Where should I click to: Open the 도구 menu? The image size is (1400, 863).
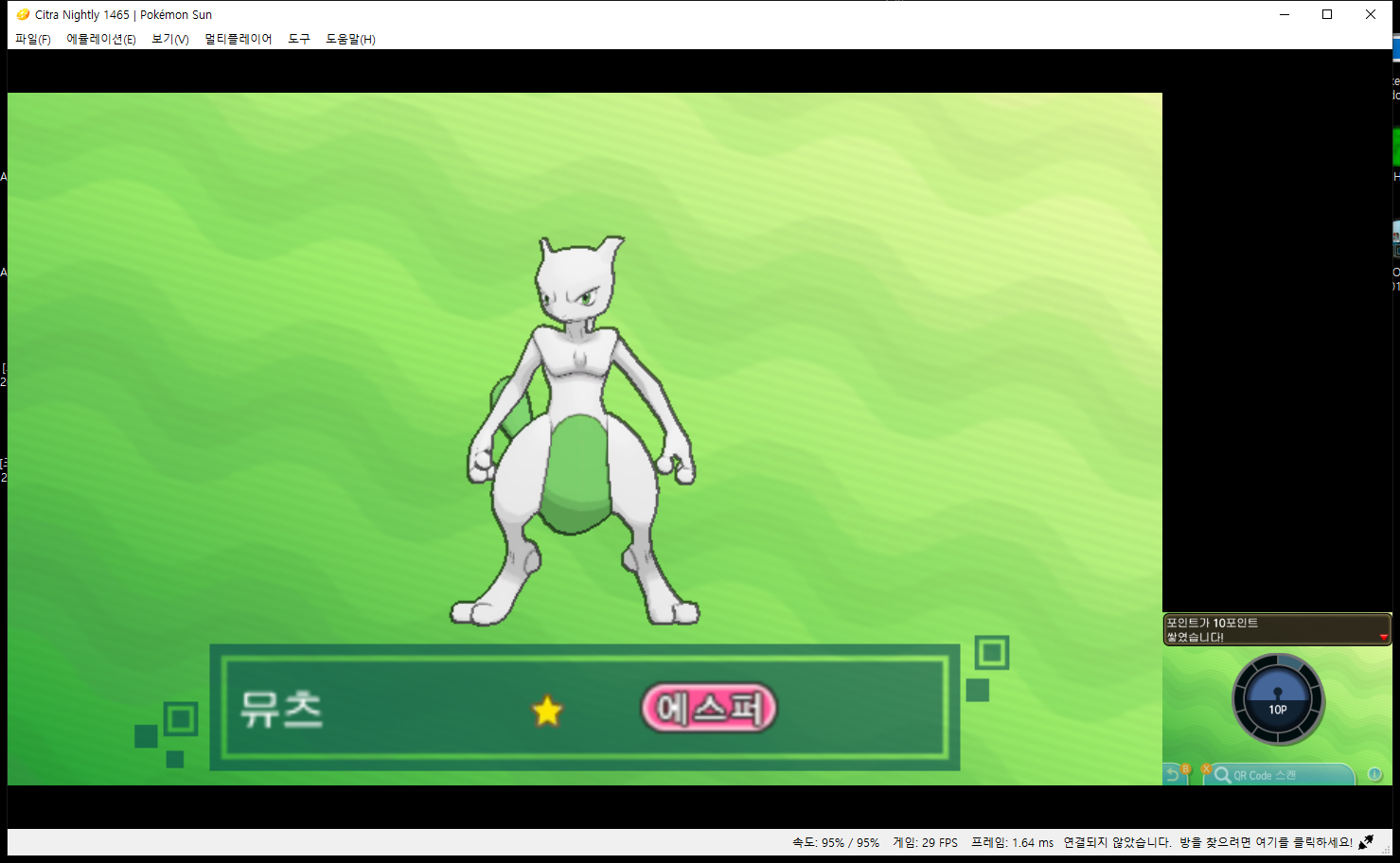299,39
